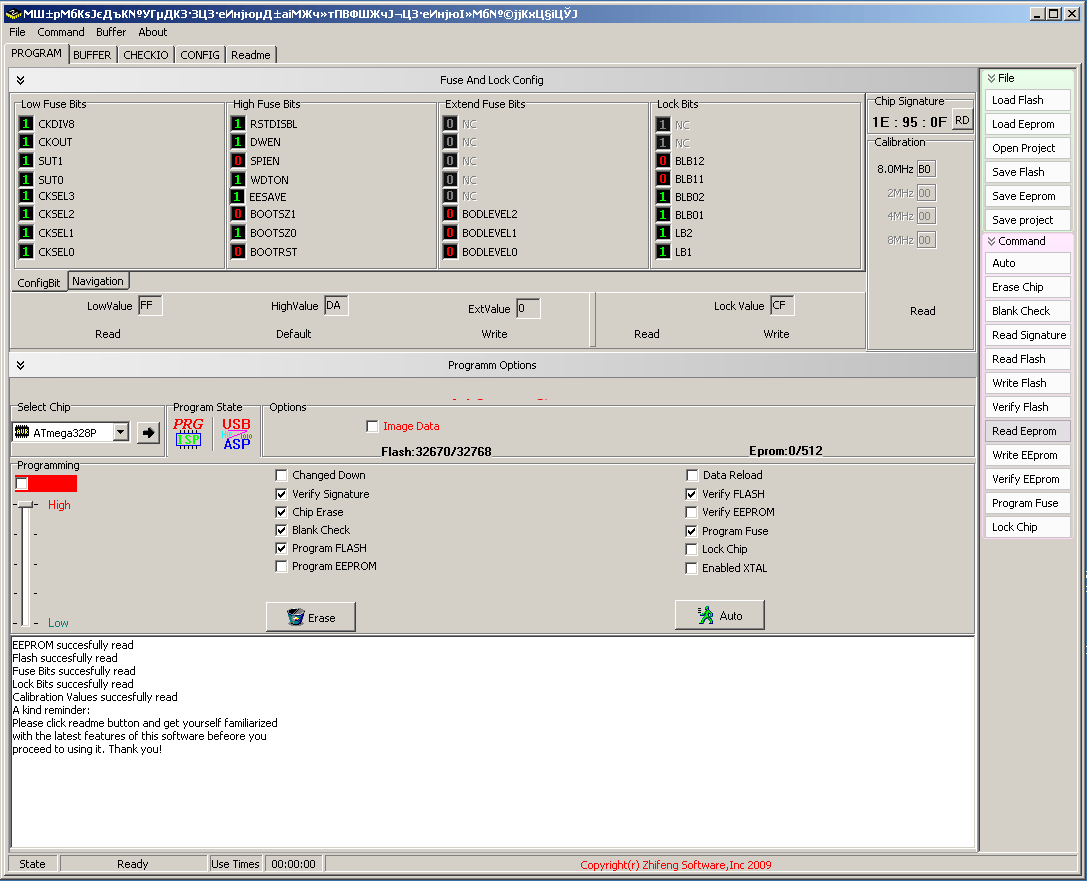Uncheck the Verify FLASH option
The image size is (1087, 881).
click(691, 494)
